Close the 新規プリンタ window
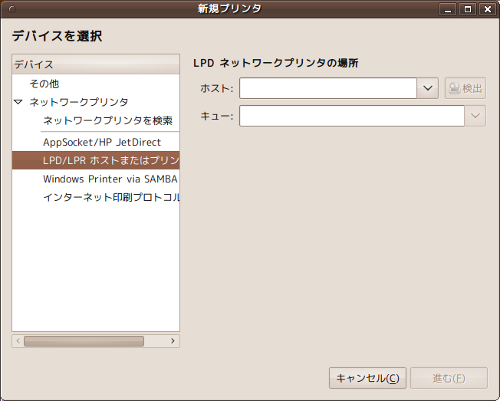The height and width of the screenshot is (401, 500). 488,9
